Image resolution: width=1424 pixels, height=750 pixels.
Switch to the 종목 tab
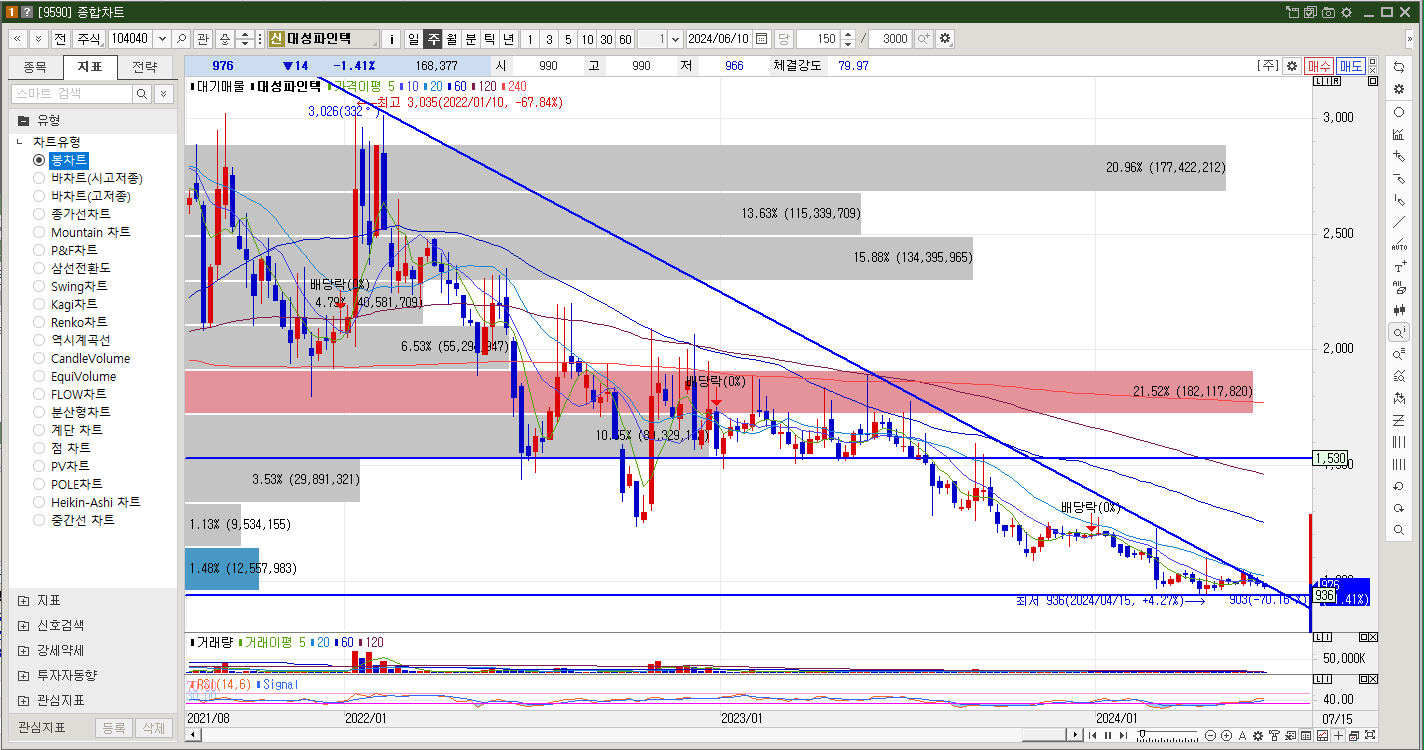[x=35, y=67]
